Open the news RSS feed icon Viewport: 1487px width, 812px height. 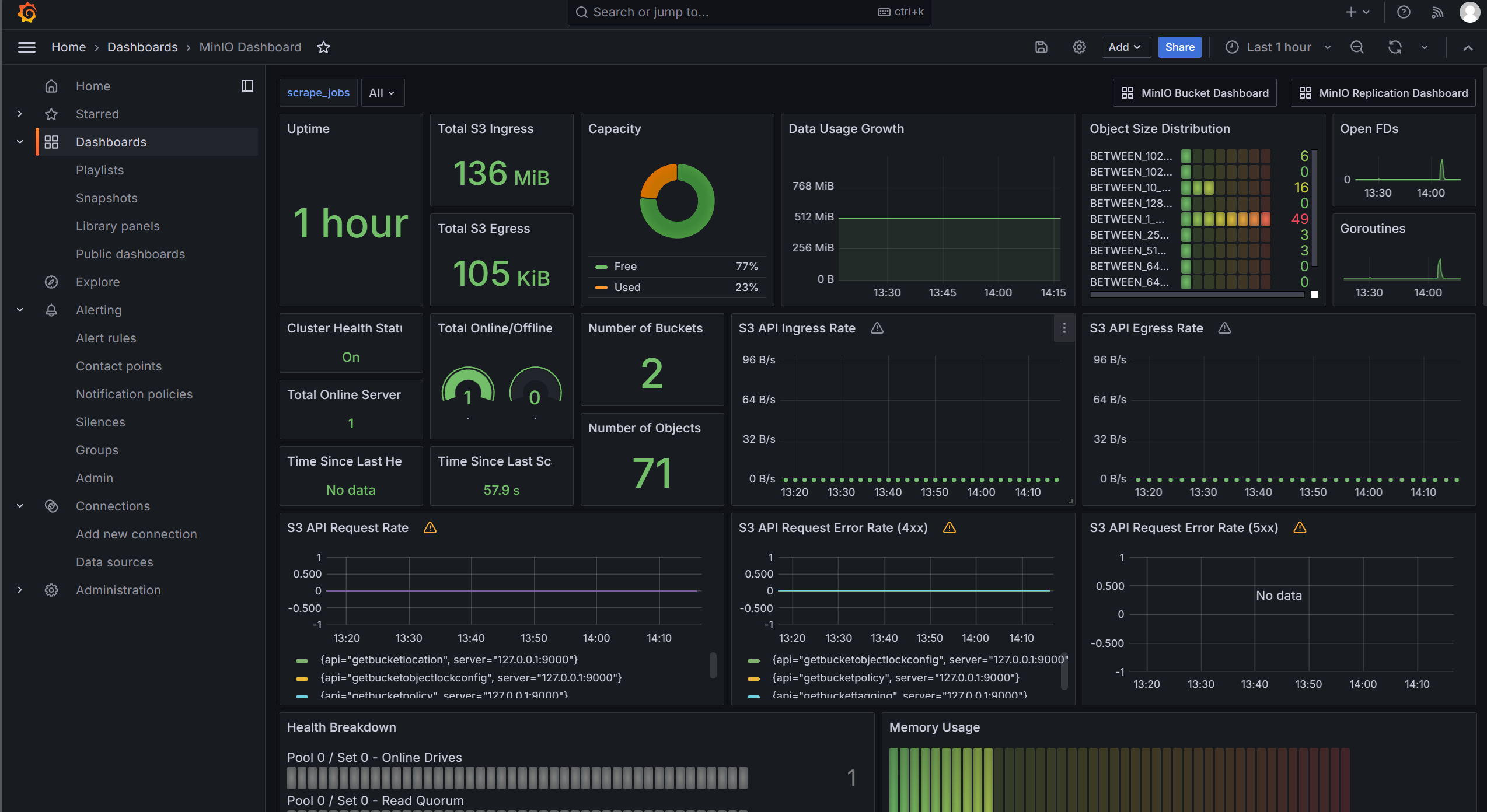(1437, 12)
